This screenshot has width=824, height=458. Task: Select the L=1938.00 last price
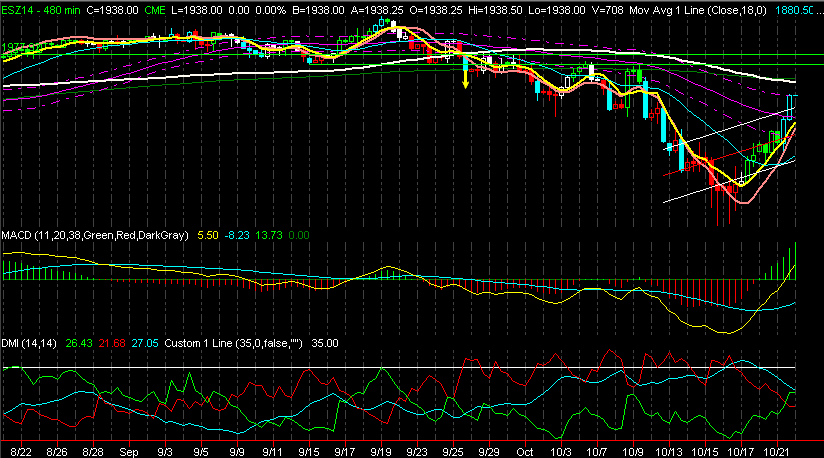click(197, 10)
